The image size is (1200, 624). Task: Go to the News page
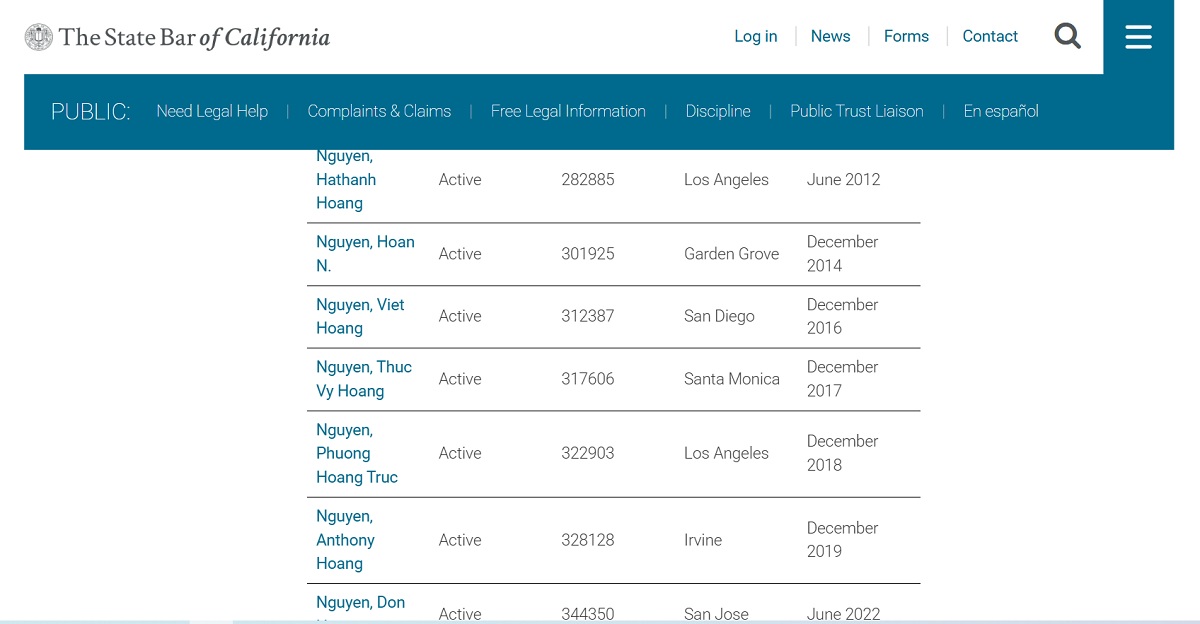tap(830, 37)
